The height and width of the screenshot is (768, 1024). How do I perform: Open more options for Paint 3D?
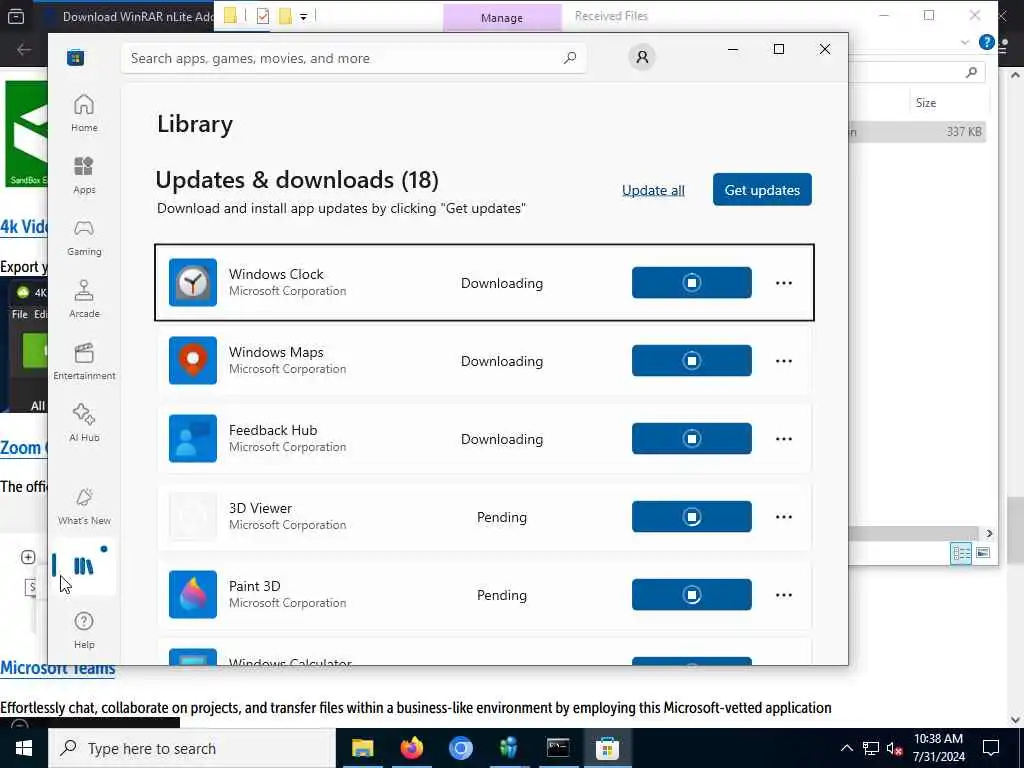pos(784,594)
